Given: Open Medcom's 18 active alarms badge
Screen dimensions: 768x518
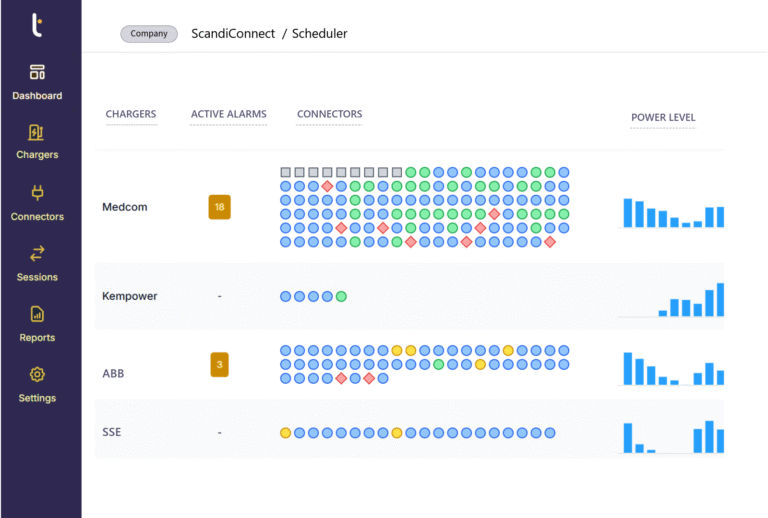Looking at the screenshot, I should 219,207.
